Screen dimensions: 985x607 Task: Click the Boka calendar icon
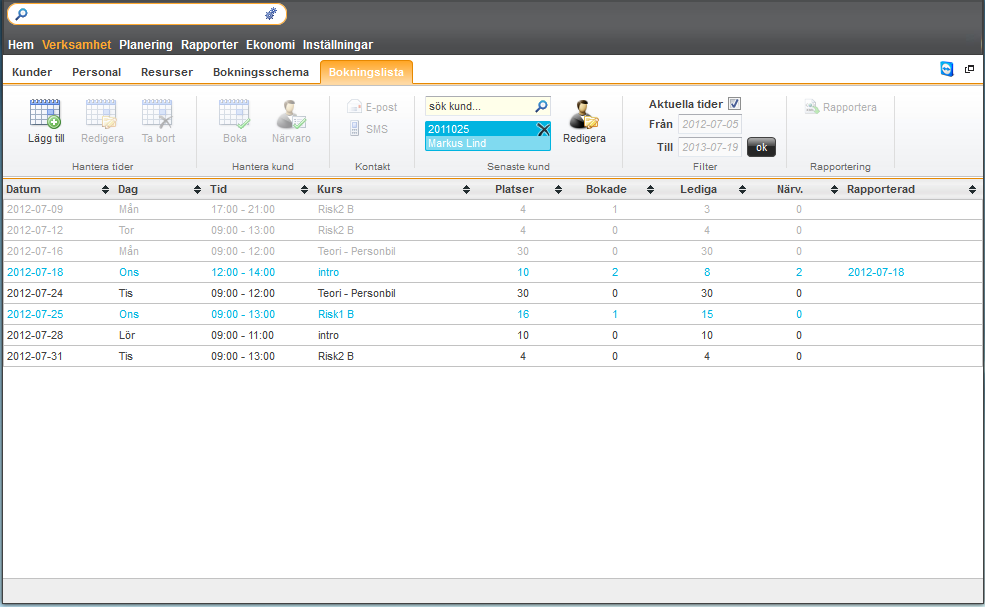[234, 114]
